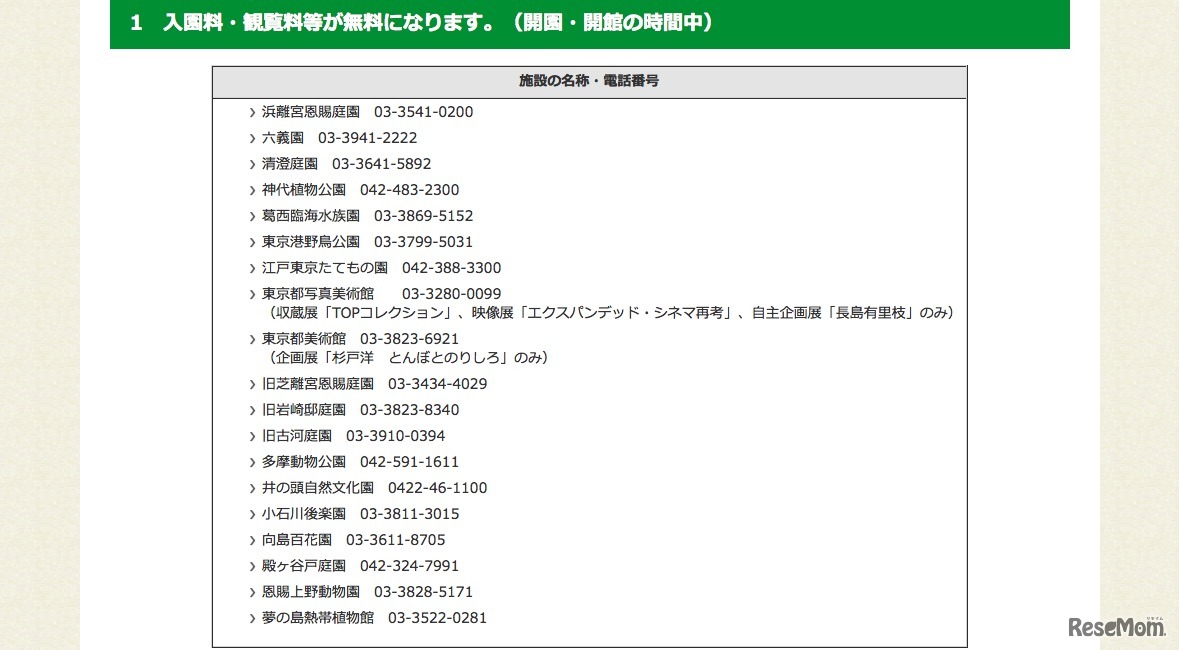
Task: Click the chevron icon beside 浜離宮恩賜庭園
Action: coord(251,111)
